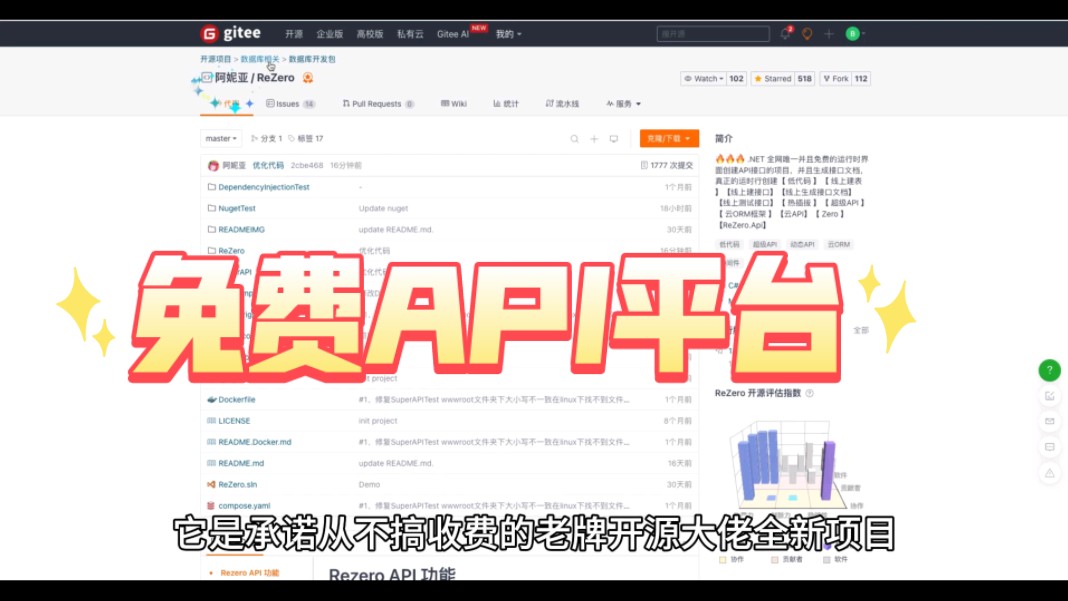Click the plus create icon in header

pyautogui.click(x=829, y=33)
